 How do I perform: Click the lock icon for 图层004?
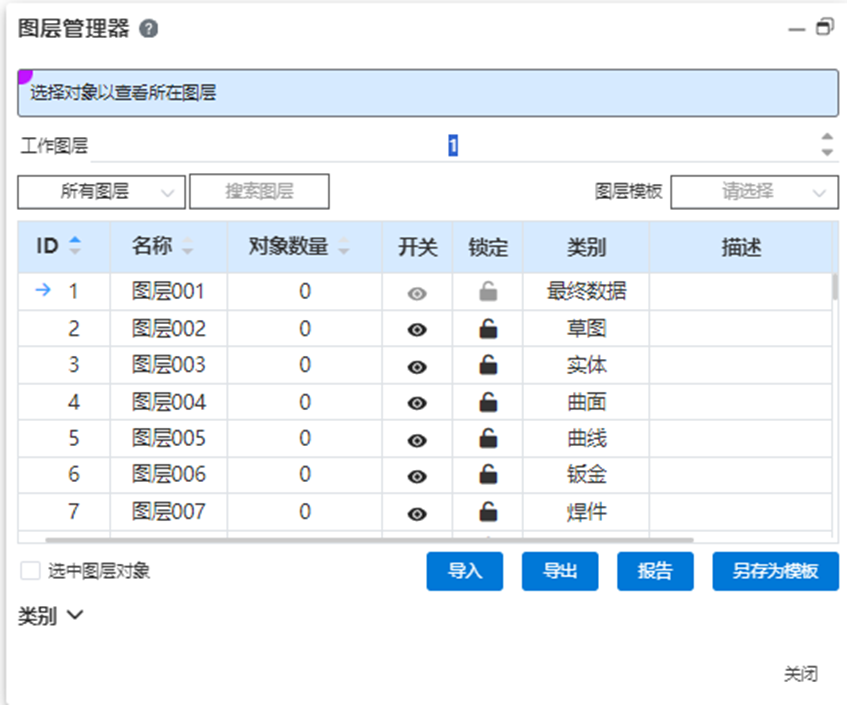[x=488, y=402]
